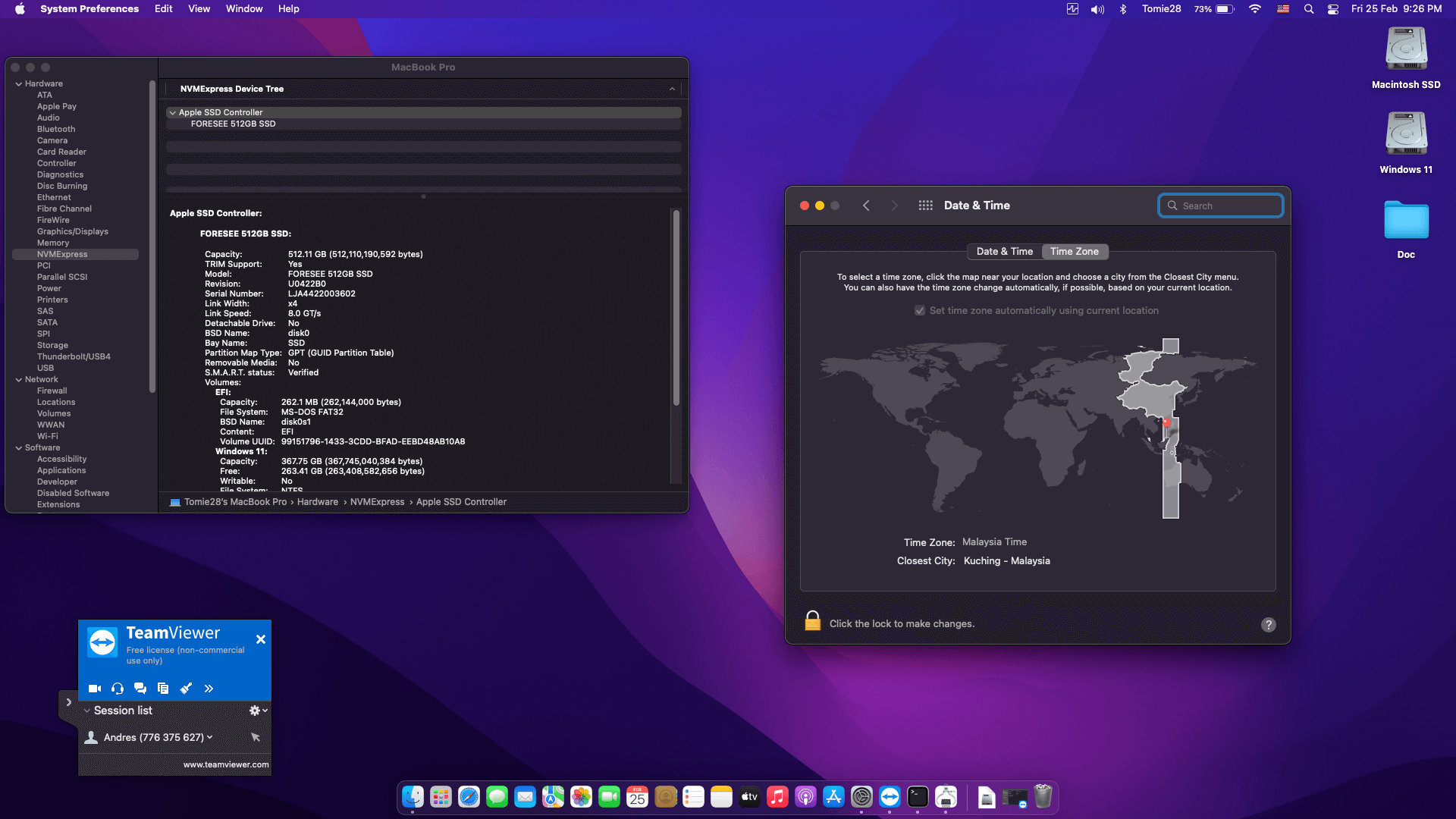Open Launchpad from the Dock
This screenshot has height=819, width=1456.
point(441,797)
